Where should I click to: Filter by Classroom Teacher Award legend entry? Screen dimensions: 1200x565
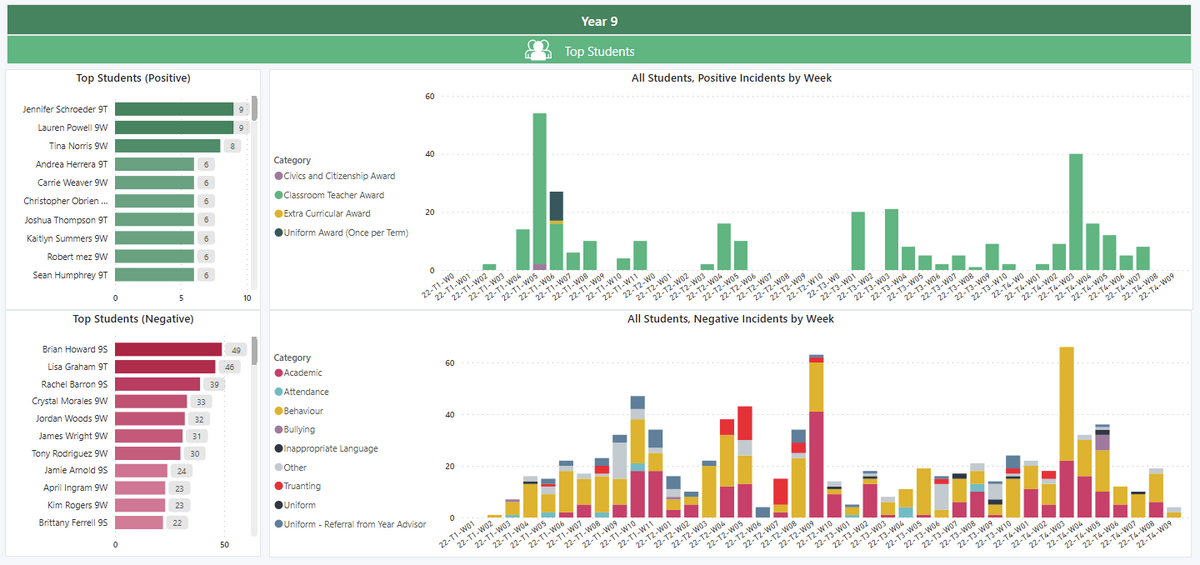pyautogui.click(x=333, y=195)
